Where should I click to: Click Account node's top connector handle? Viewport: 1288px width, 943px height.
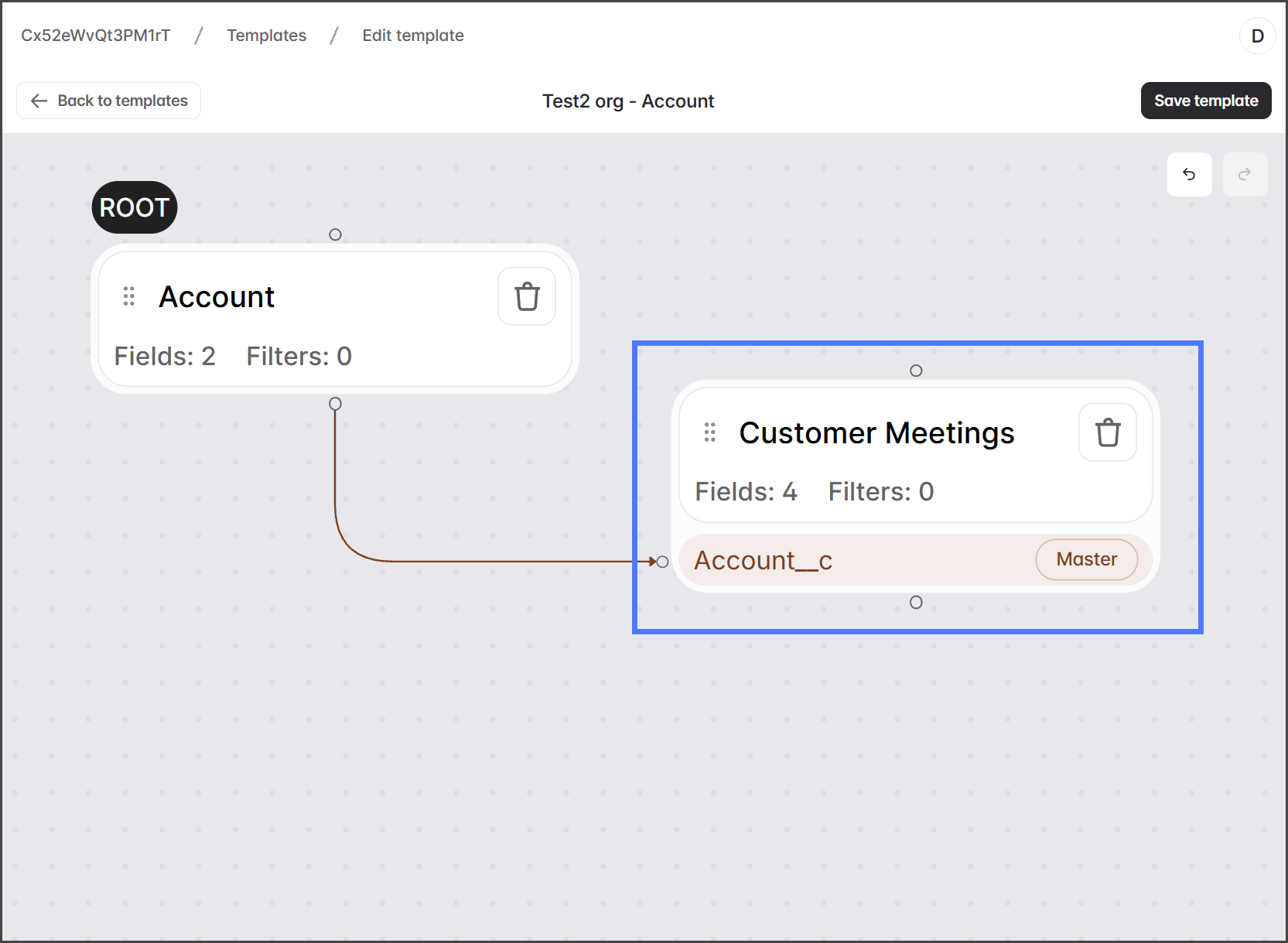click(x=335, y=234)
